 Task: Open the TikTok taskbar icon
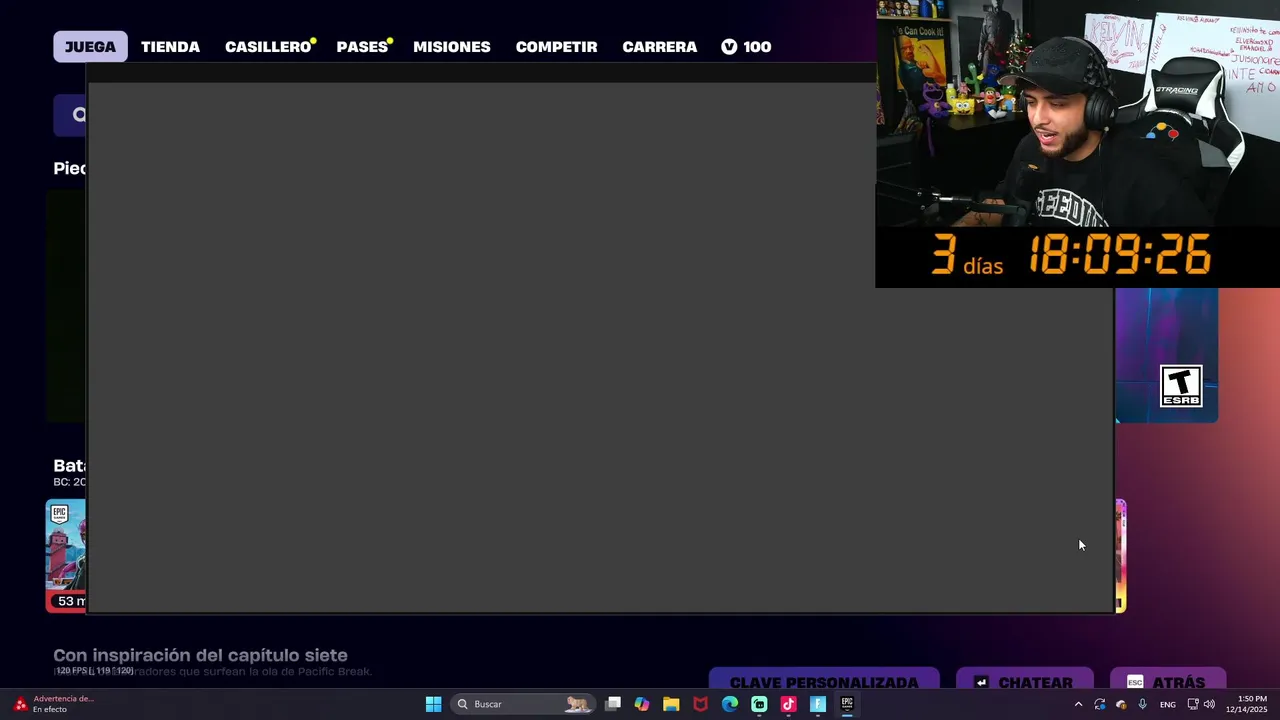788,704
